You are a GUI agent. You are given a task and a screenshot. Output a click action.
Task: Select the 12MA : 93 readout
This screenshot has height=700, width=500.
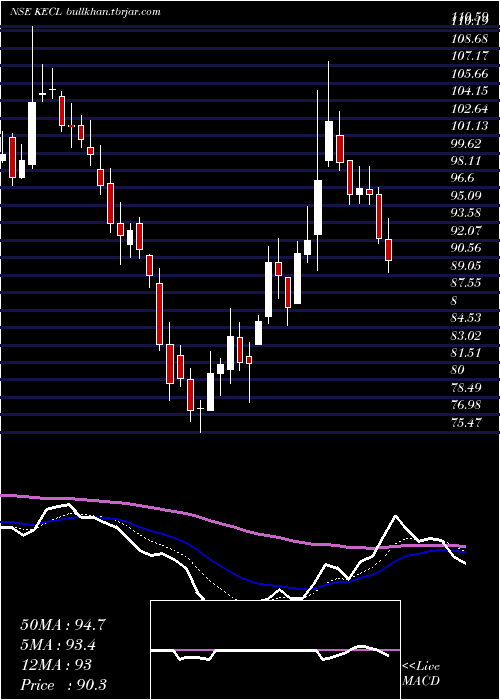tap(56, 665)
